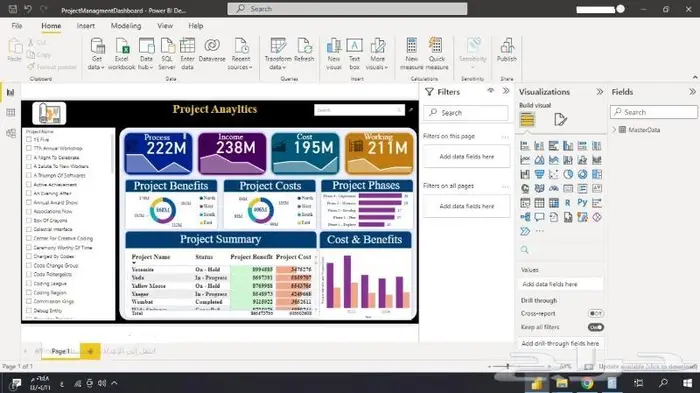Open 'Filters on this page' more options
The height and width of the screenshot is (393, 700).
(x=505, y=136)
